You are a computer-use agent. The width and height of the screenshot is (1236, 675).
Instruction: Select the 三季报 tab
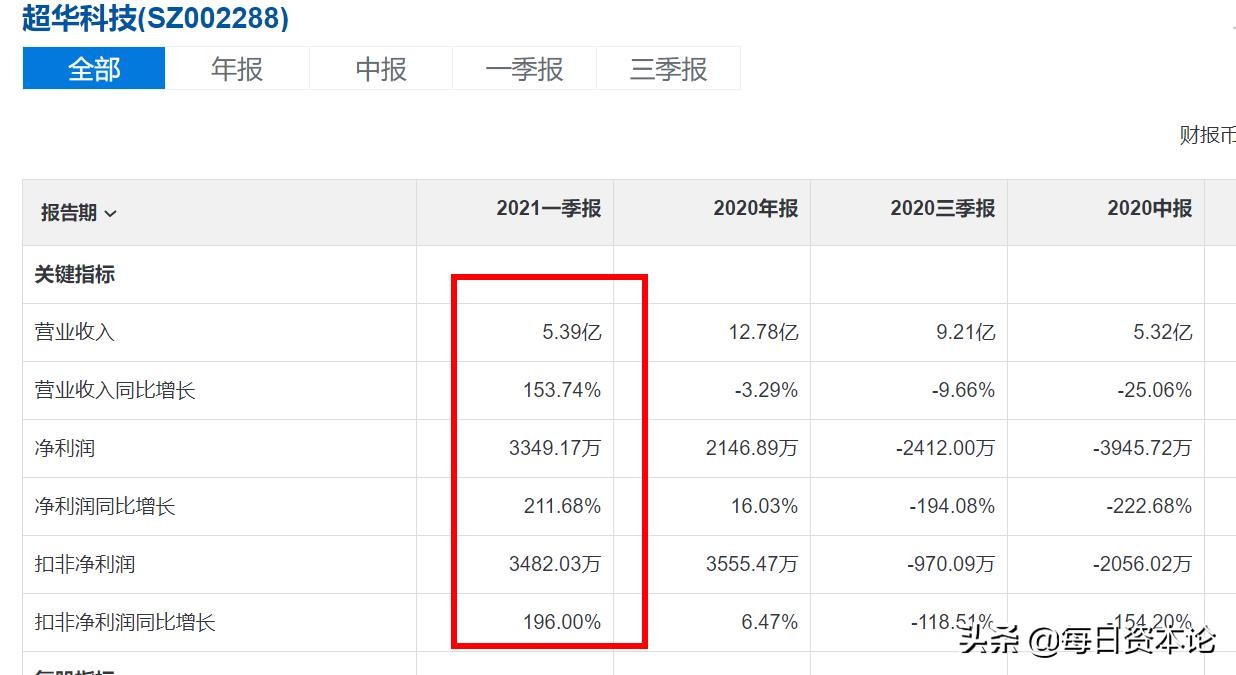668,68
